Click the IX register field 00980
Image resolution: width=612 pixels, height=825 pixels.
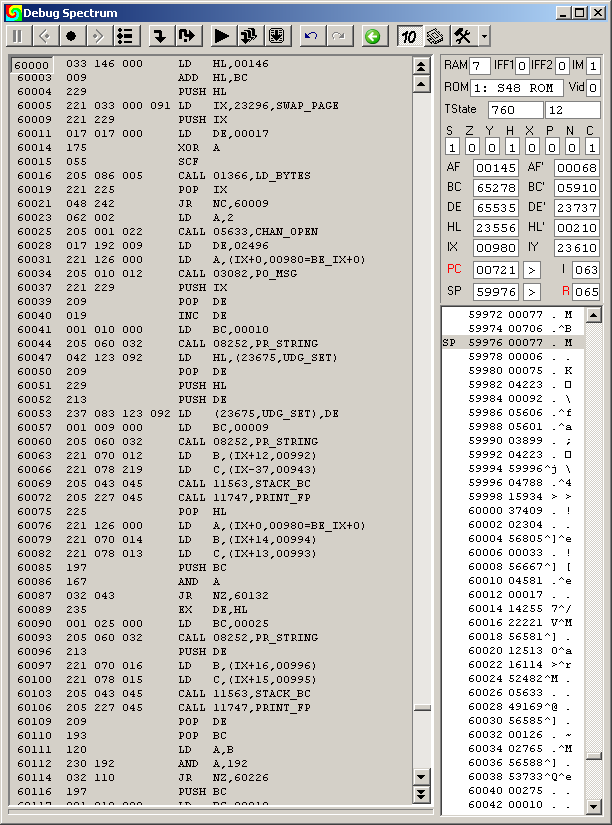496,248
